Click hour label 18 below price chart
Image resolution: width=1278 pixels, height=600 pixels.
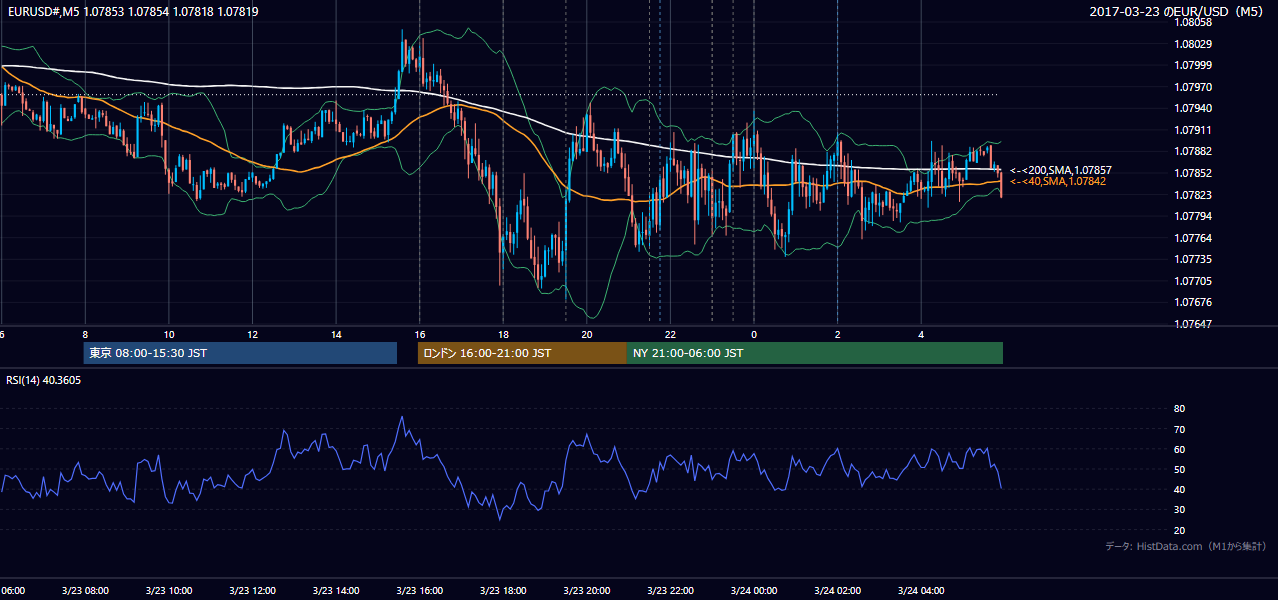pyautogui.click(x=503, y=334)
